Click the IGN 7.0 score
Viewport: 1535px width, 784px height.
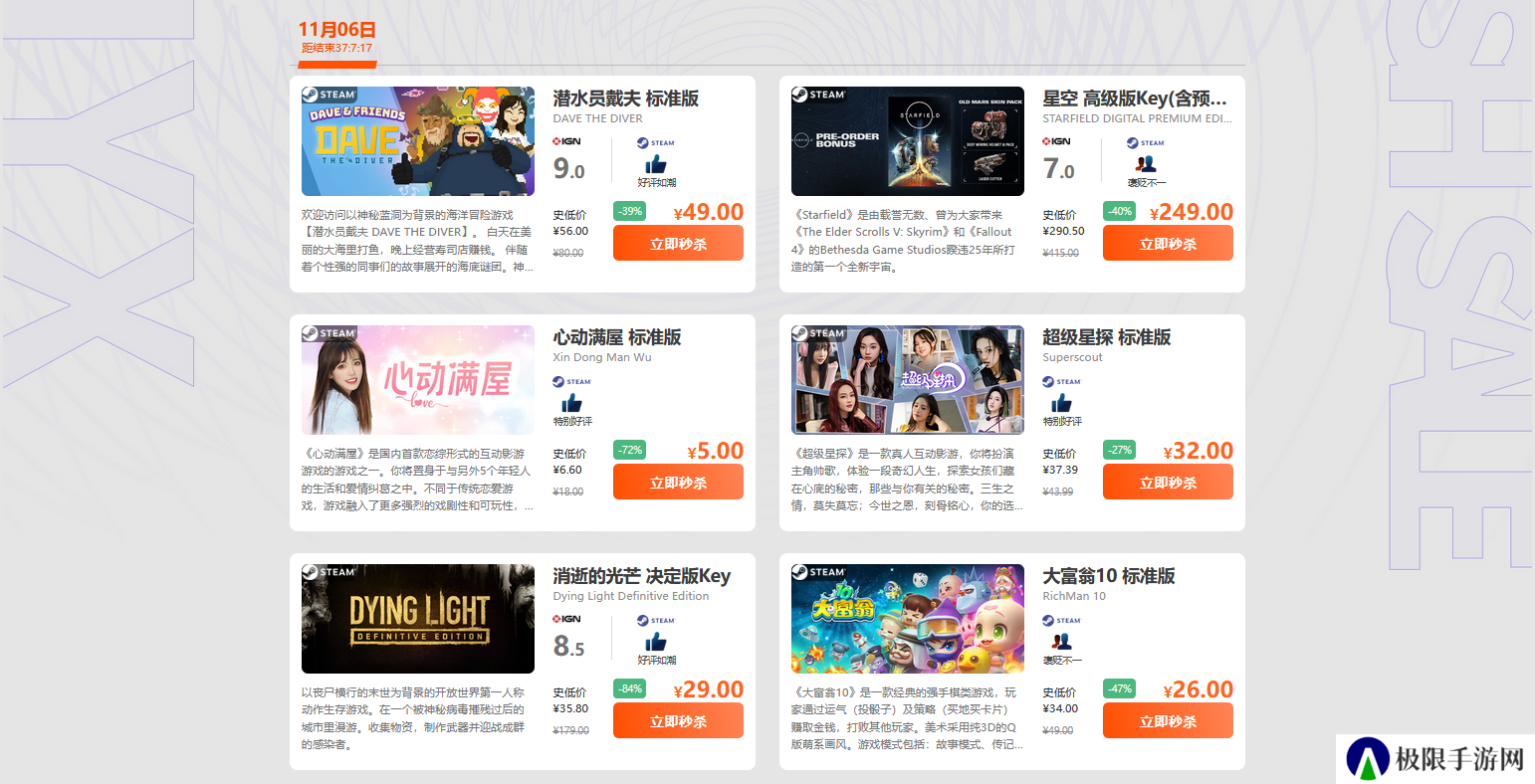pyautogui.click(x=1058, y=169)
